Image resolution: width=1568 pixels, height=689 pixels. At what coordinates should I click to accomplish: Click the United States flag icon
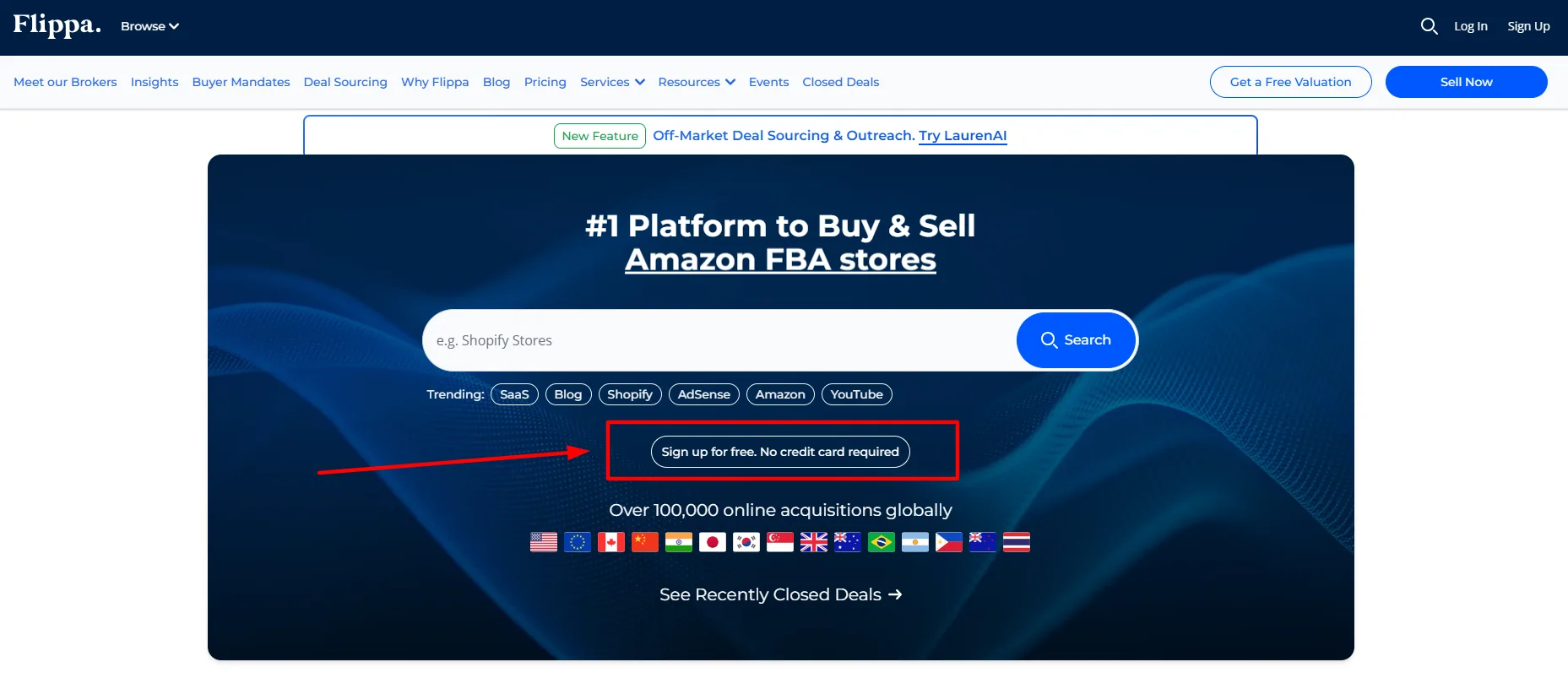click(x=544, y=542)
